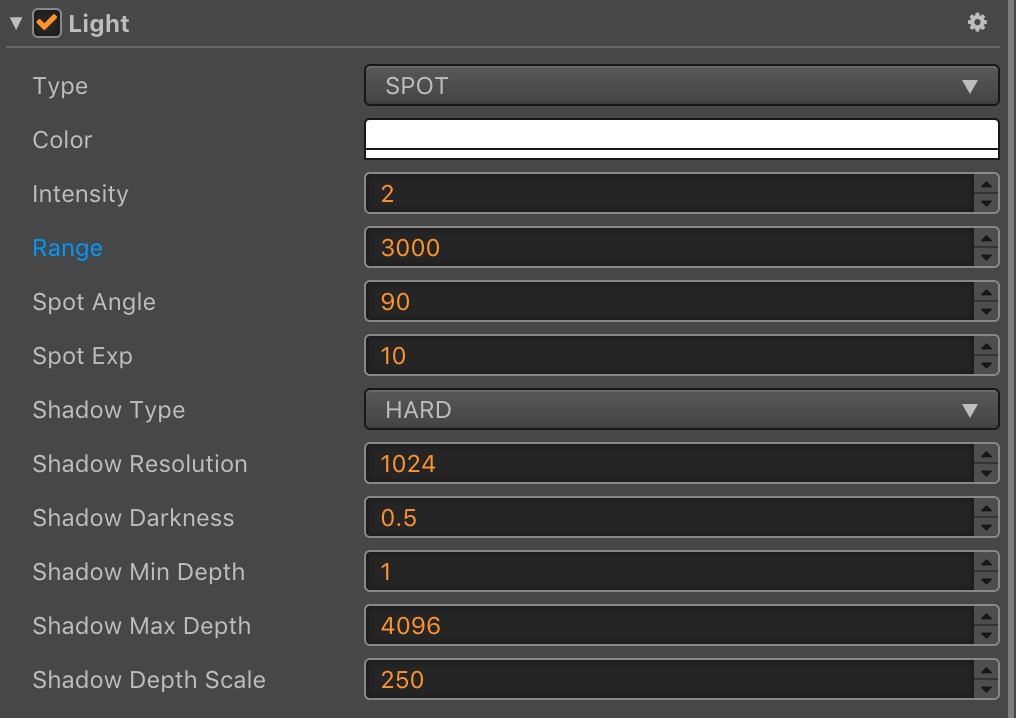Open the Type dropdown showing SPOT

click(682, 85)
